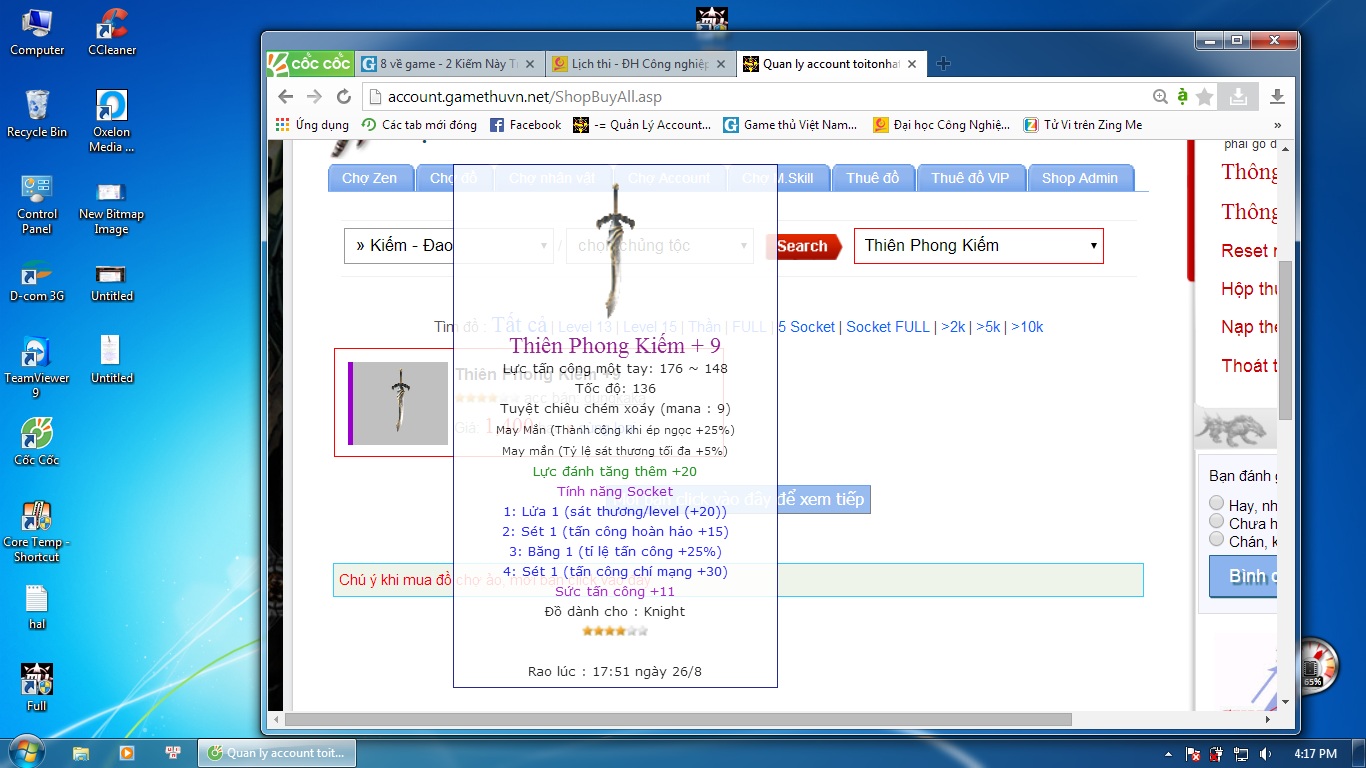Click the bookmark star icon
Screen dimensions: 1366x768
click(x=1205, y=97)
